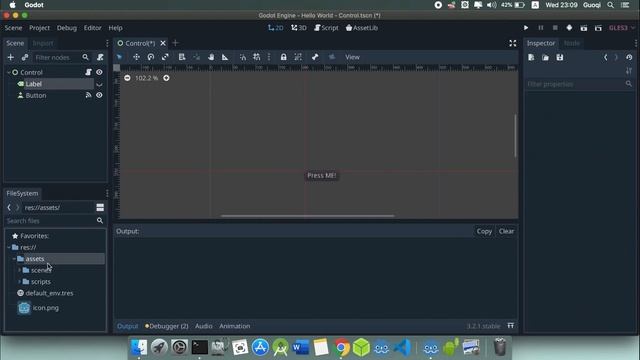Activate the Rotate Mode tool
The width and height of the screenshot is (640, 360).
(x=151, y=57)
